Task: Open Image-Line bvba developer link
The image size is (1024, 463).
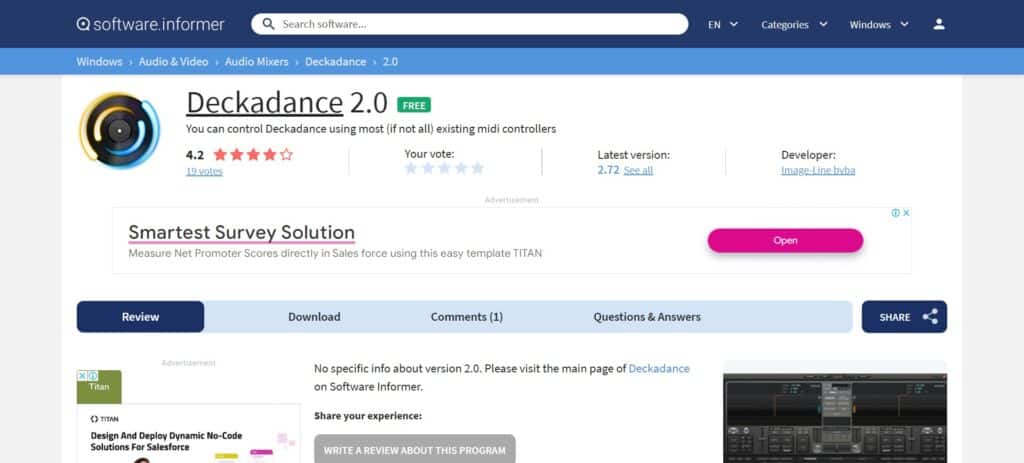Action: coord(818,170)
